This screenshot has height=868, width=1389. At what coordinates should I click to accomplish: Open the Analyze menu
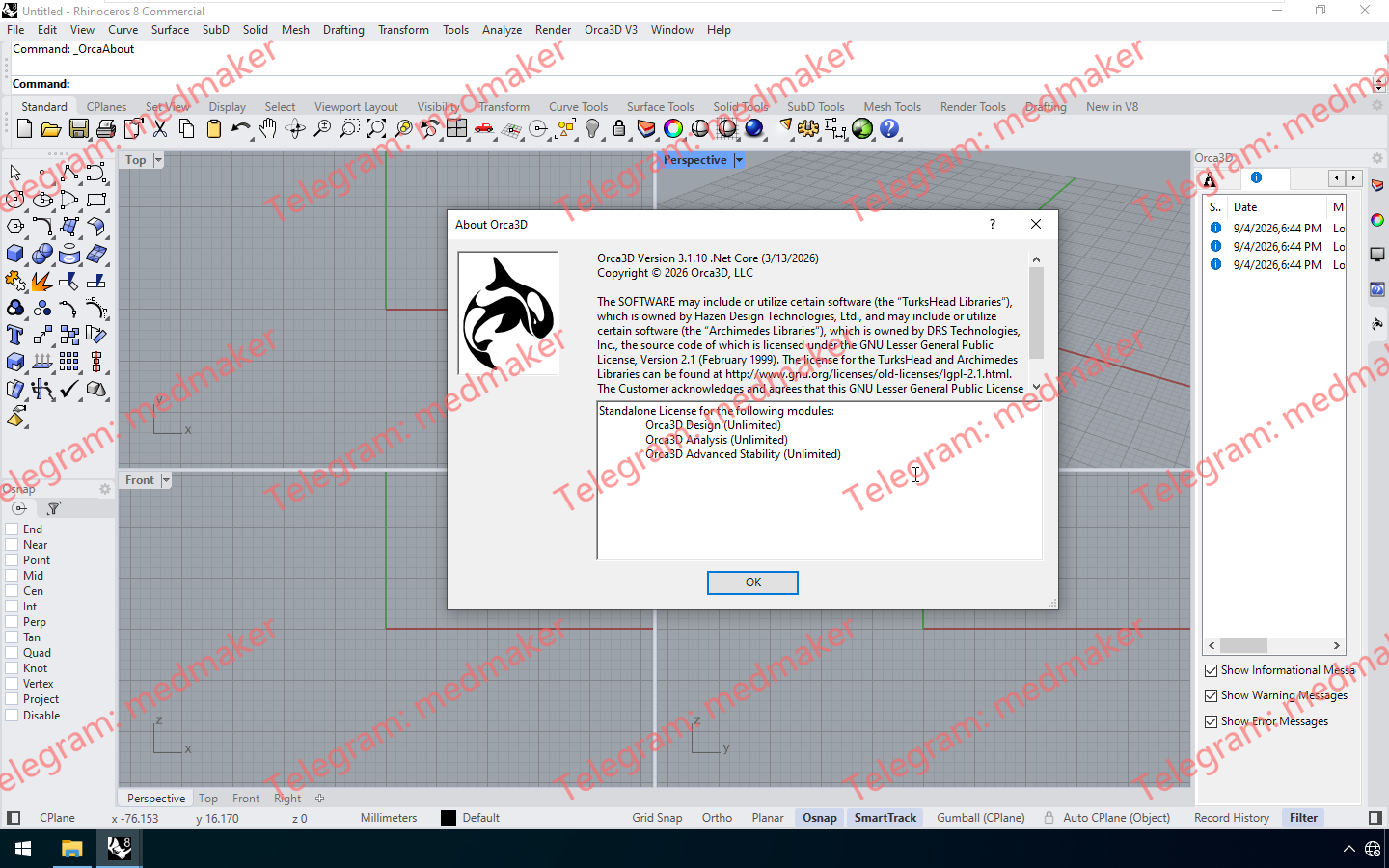pos(502,30)
